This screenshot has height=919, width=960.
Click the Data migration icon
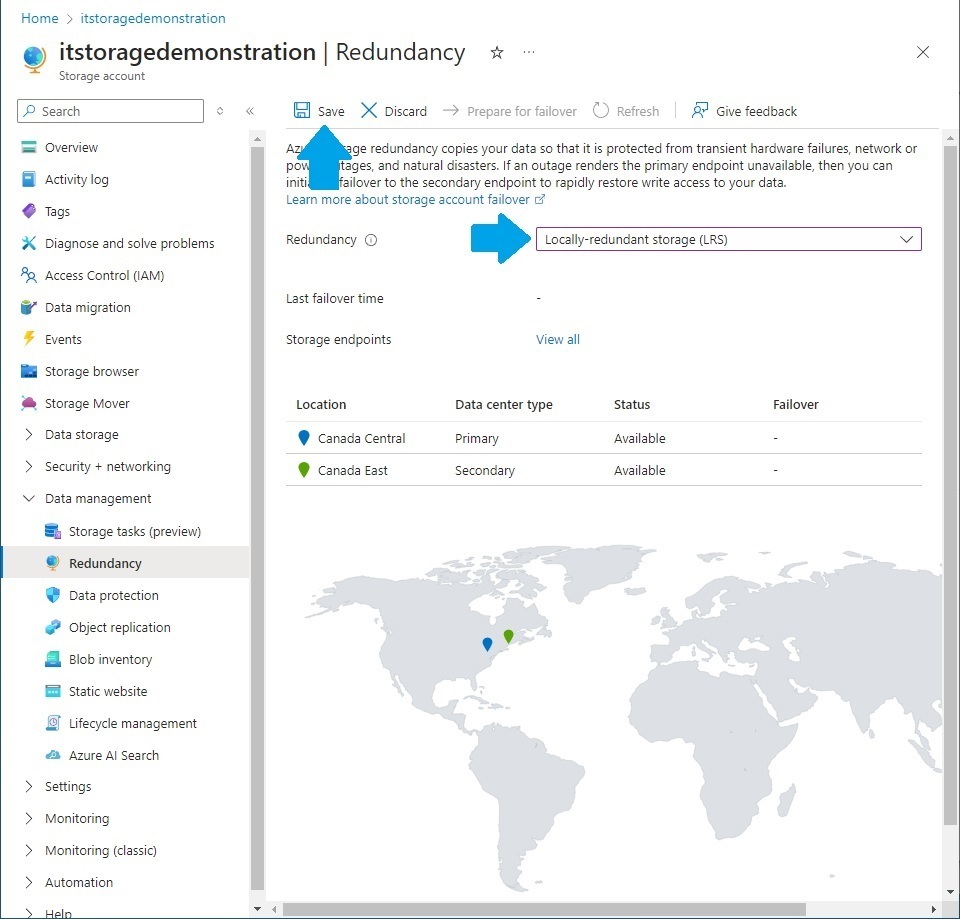coord(29,307)
